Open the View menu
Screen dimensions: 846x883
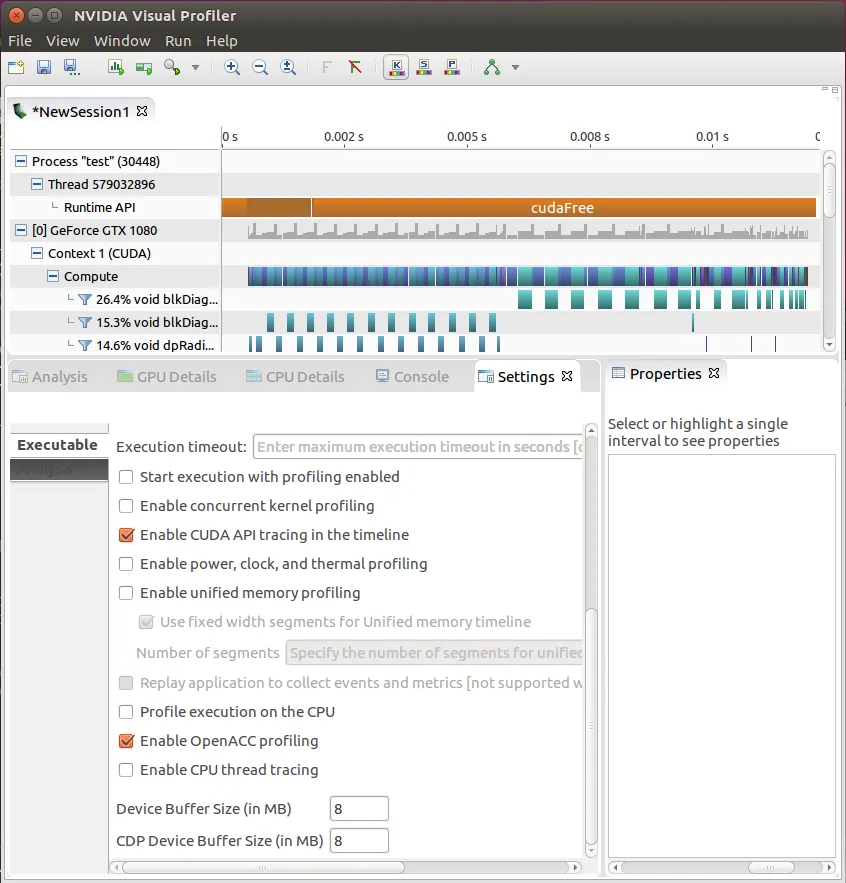(x=63, y=41)
